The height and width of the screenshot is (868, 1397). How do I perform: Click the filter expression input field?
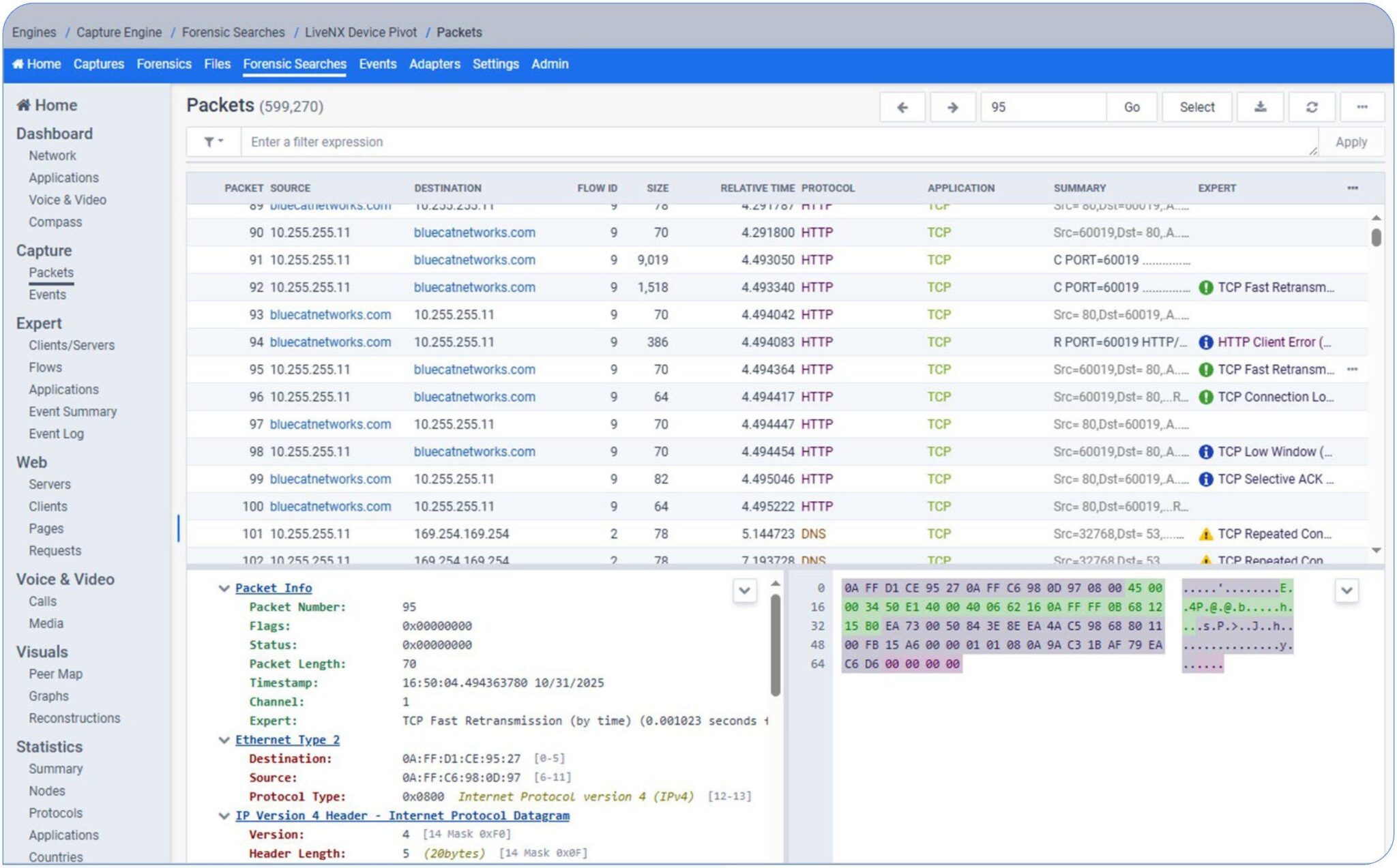click(x=780, y=142)
